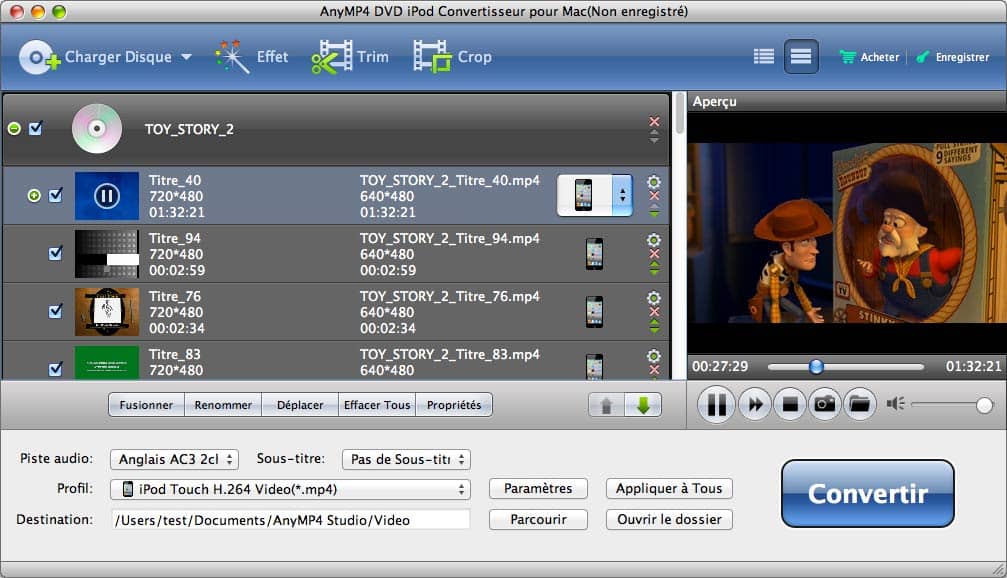This screenshot has width=1007, height=578.
Task: Select TOY_STORY_2_Titre_76.mp4 output name
Action: (450, 297)
